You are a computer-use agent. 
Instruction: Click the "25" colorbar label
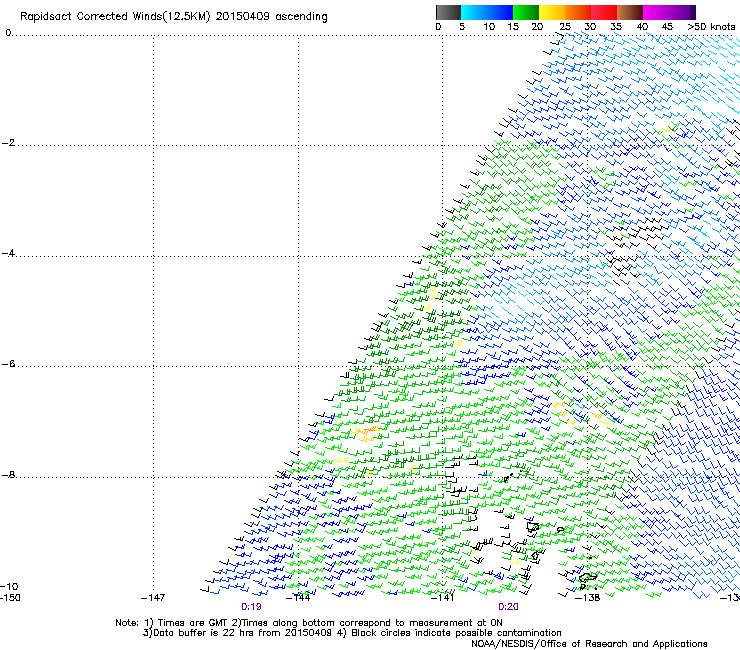(565, 27)
